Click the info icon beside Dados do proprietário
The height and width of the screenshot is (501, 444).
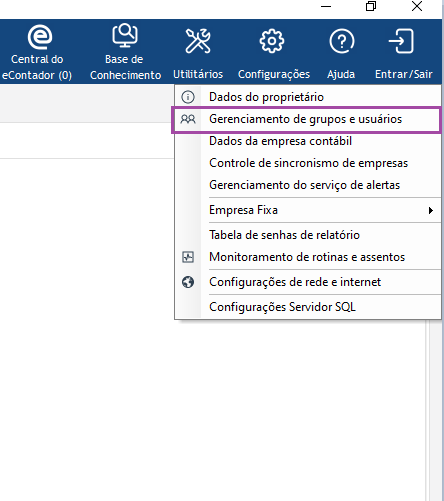click(188, 97)
